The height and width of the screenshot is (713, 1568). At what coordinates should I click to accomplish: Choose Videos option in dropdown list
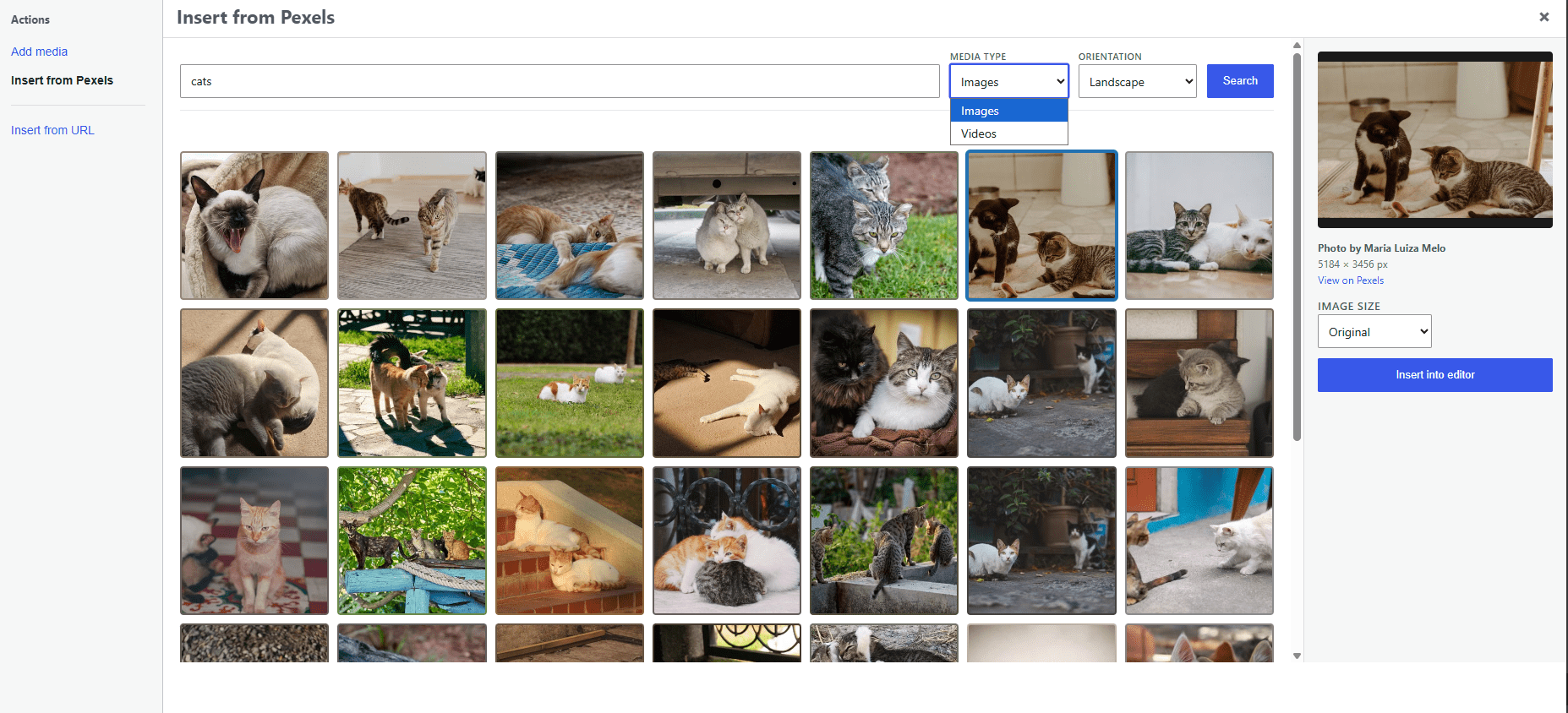(1009, 133)
